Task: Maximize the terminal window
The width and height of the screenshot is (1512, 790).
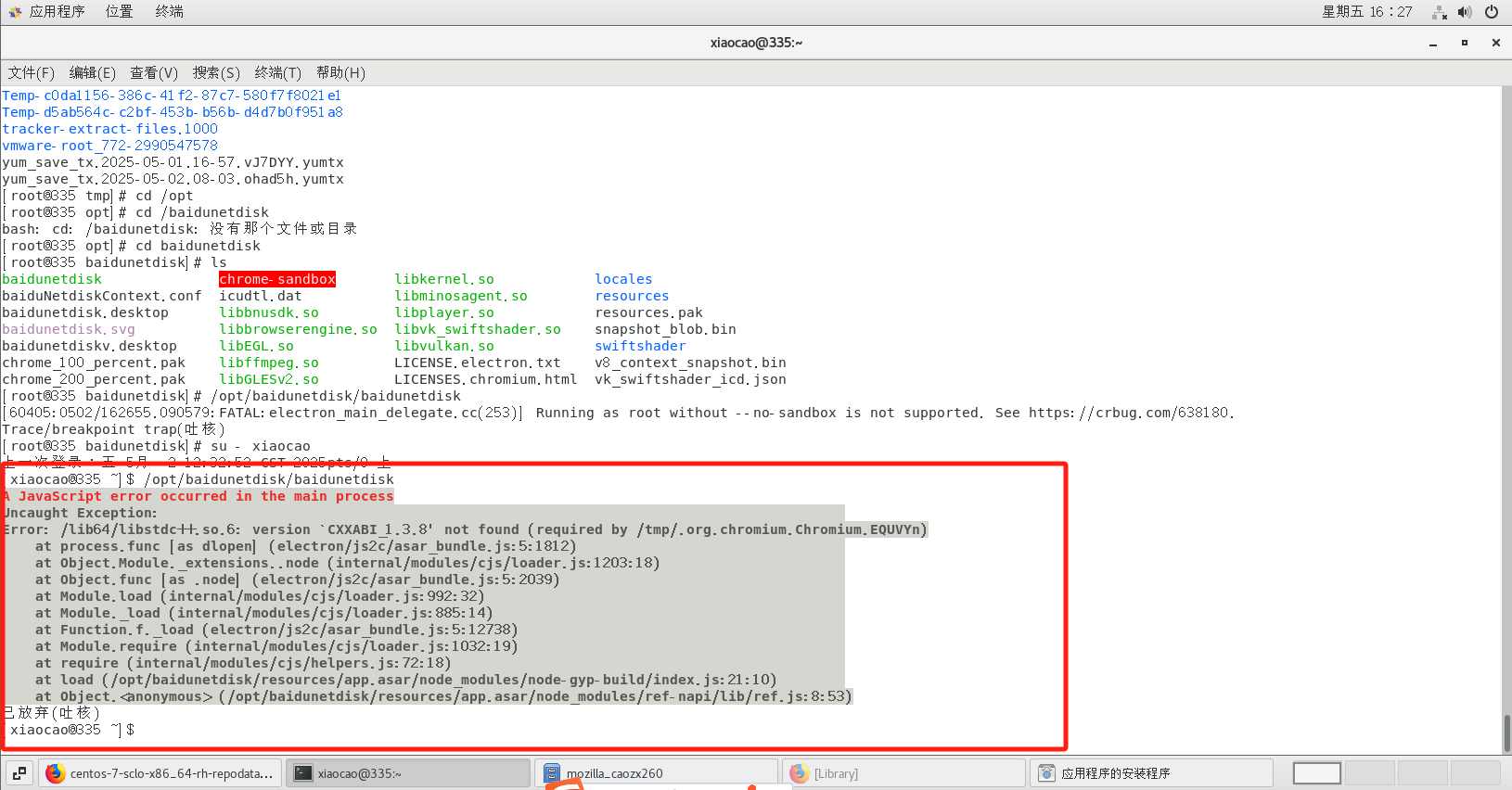Action: click(1465, 43)
